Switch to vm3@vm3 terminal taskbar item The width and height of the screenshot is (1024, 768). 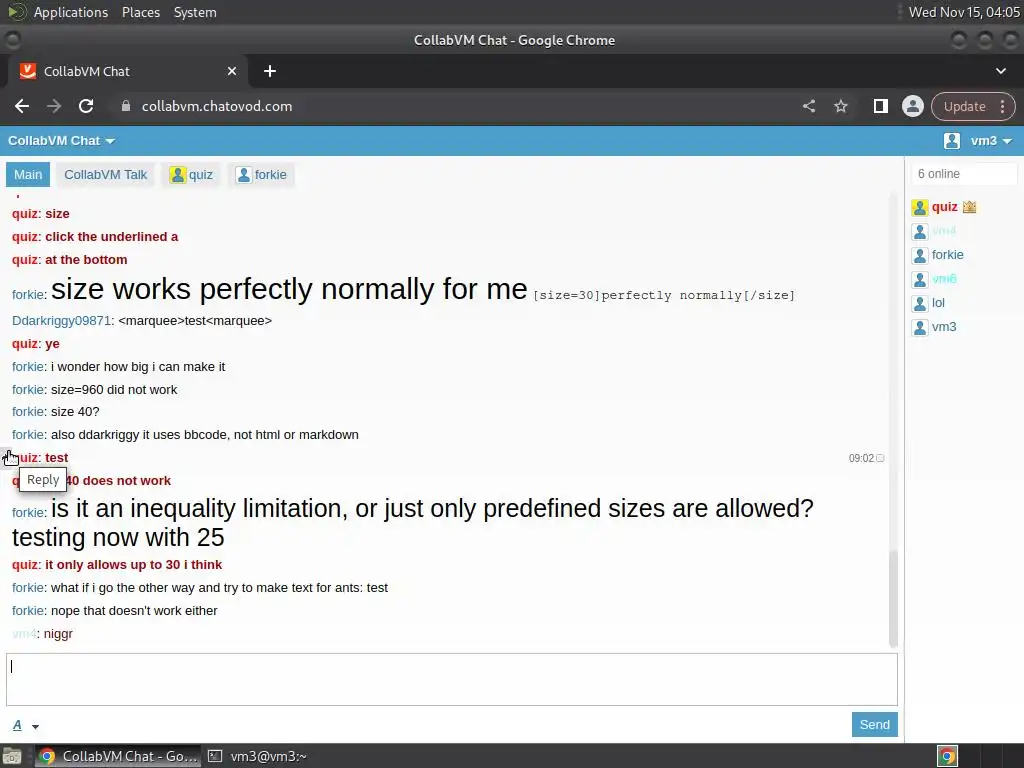(x=257, y=756)
